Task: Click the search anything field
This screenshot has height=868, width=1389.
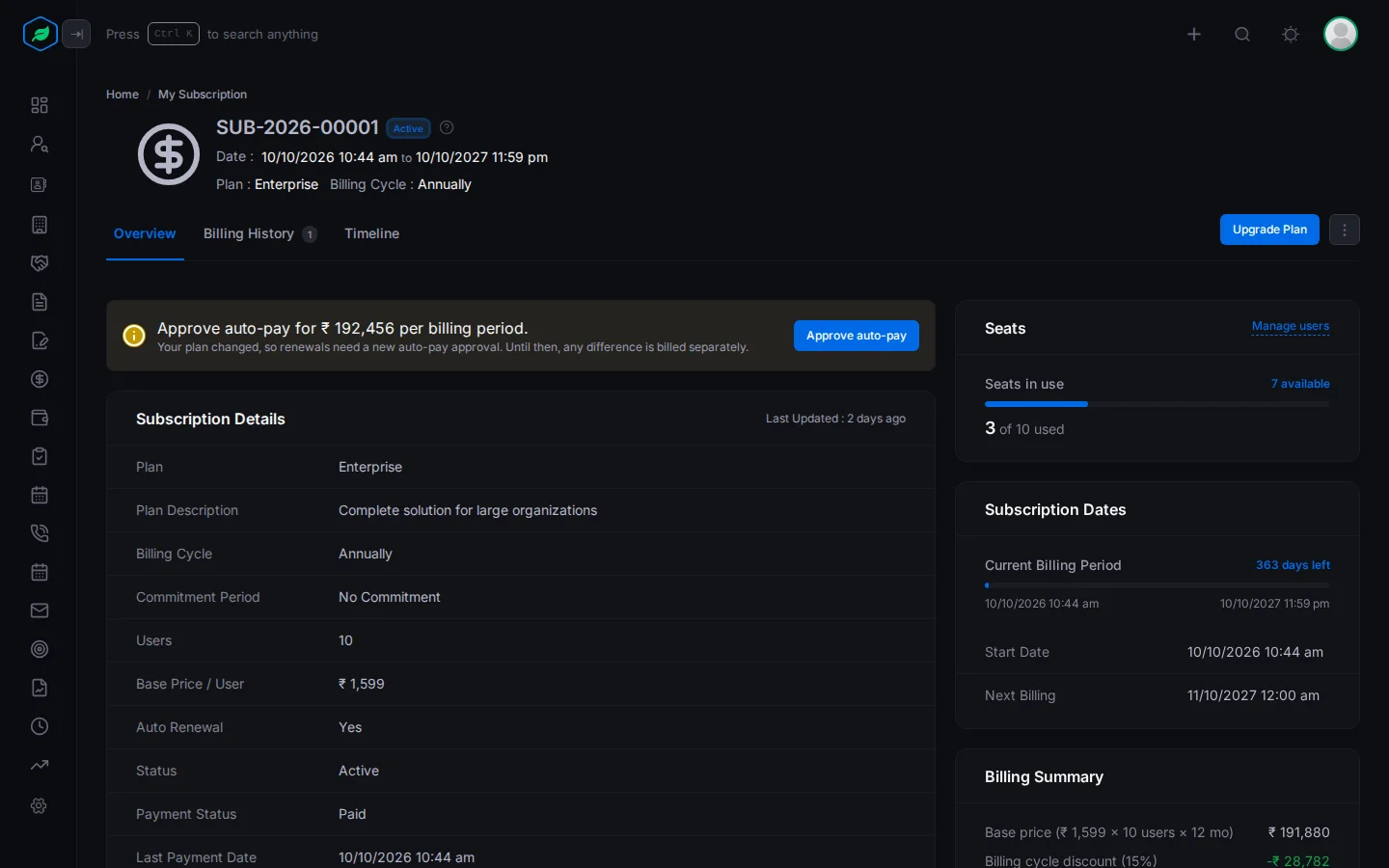Action: (x=212, y=34)
